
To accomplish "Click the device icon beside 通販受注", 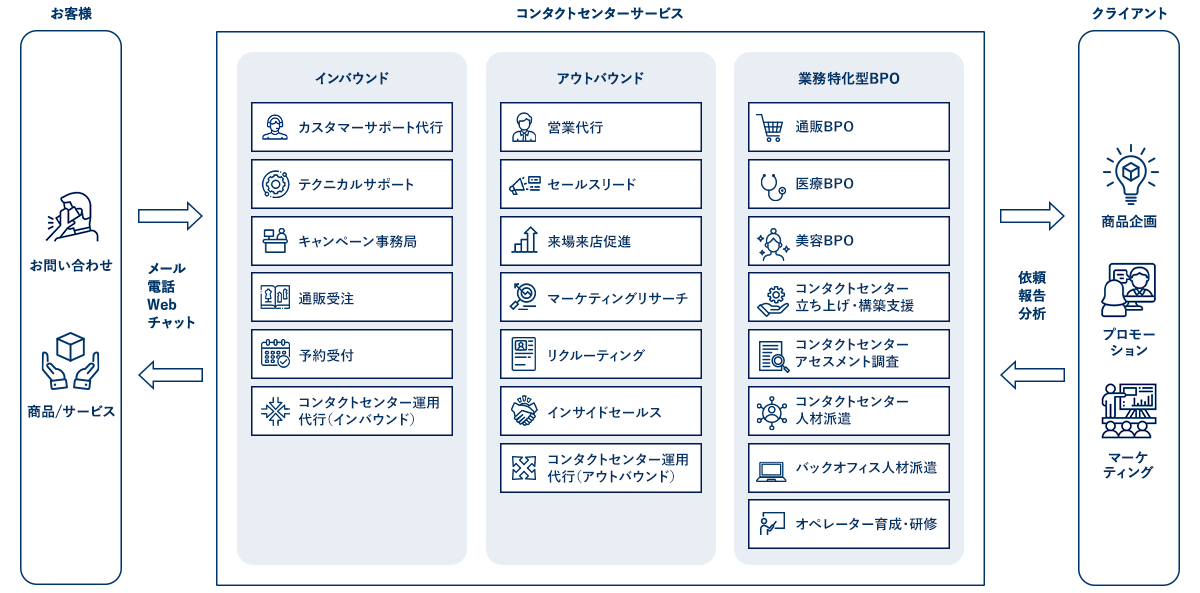I will (x=275, y=298).
